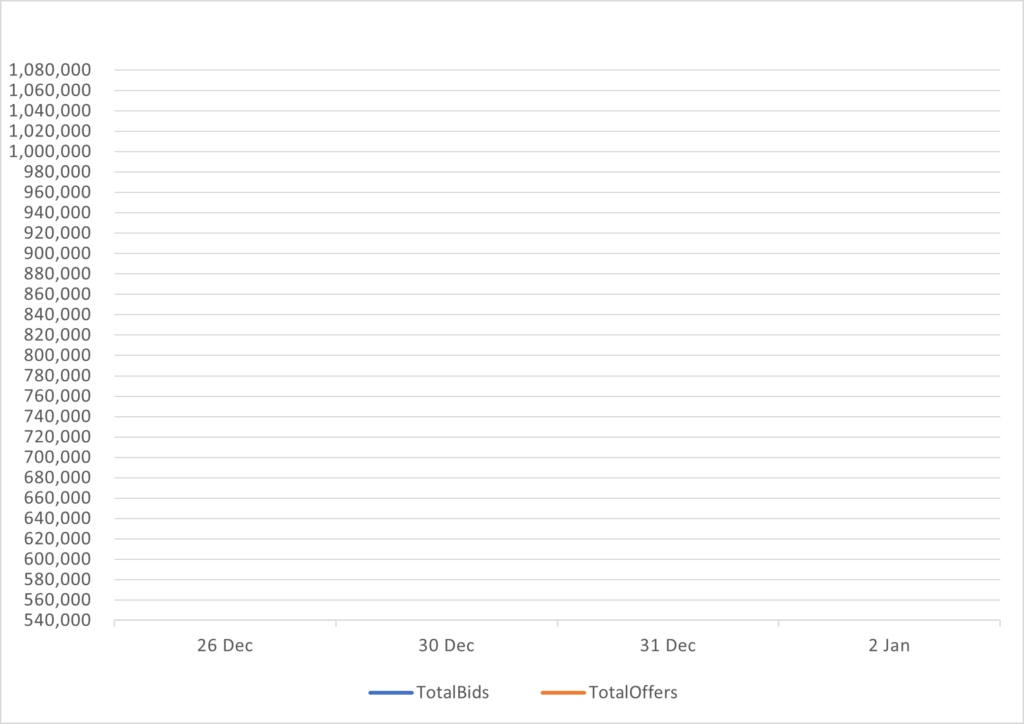Screen dimensions: 1024x724
Task: Select the 740,000 y-axis value
Action: 56,416
